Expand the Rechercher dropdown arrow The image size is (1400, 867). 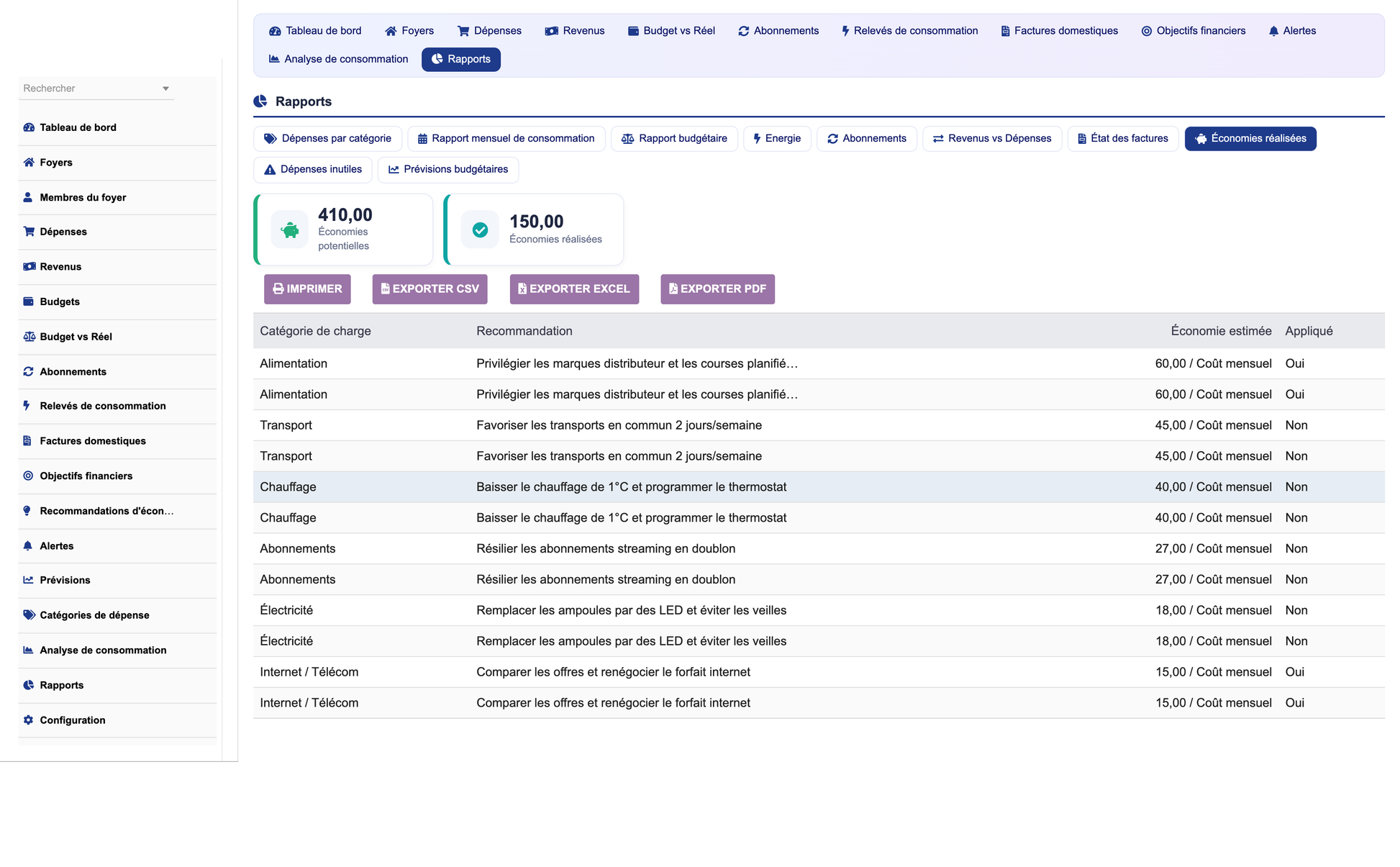point(165,88)
